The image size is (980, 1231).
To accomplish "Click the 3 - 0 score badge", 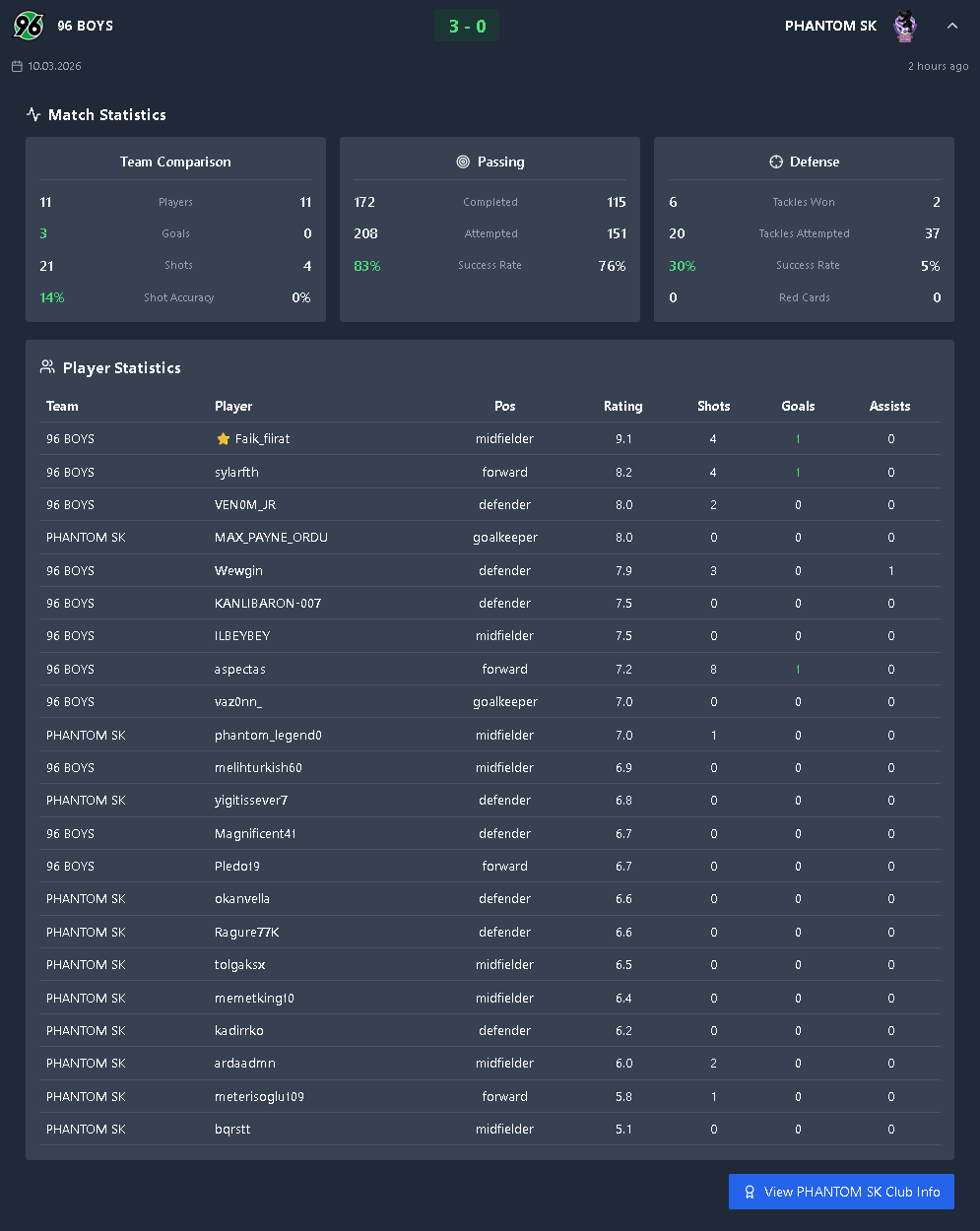I will (x=467, y=27).
